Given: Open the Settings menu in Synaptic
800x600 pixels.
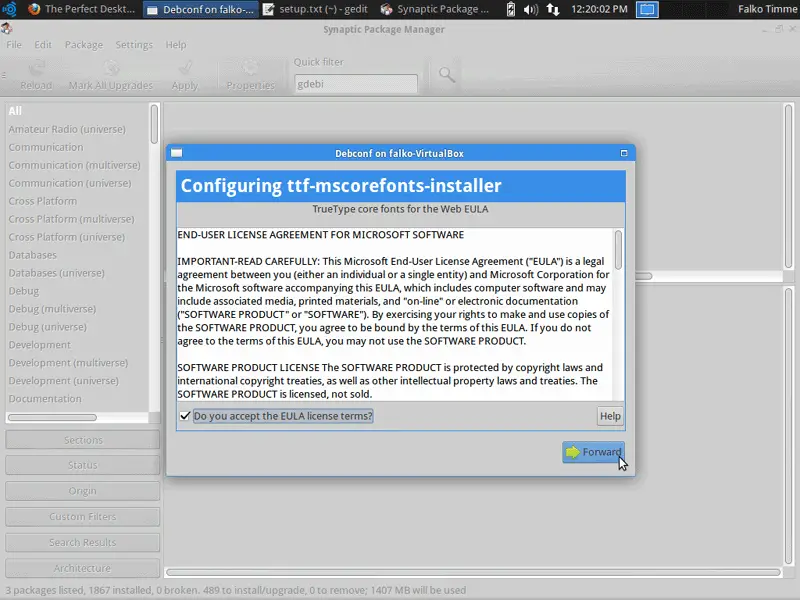Looking at the screenshot, I should (x=134, y=45).
